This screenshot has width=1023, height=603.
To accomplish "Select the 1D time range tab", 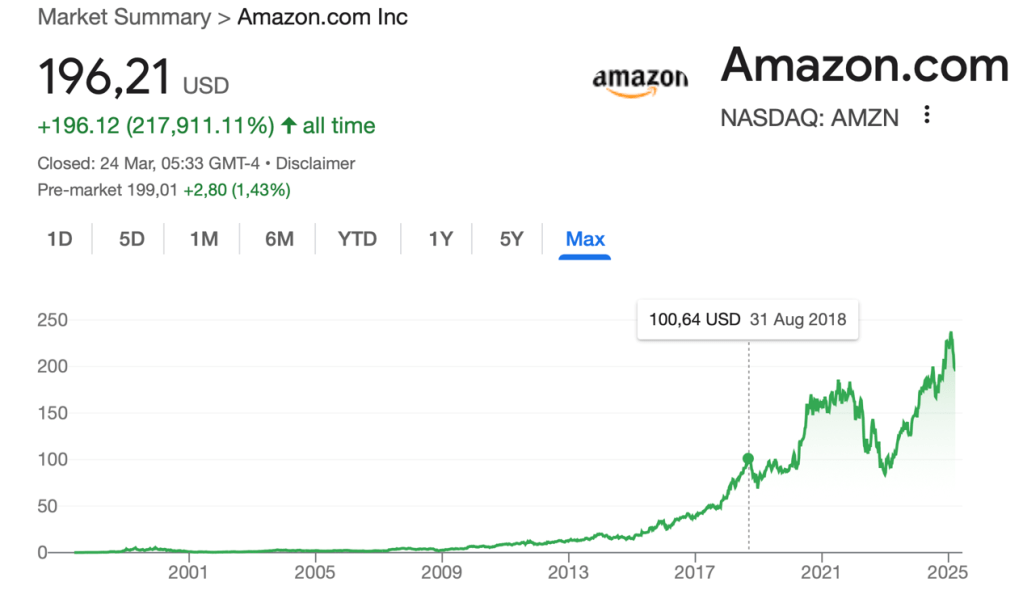I will click(60, 239).
